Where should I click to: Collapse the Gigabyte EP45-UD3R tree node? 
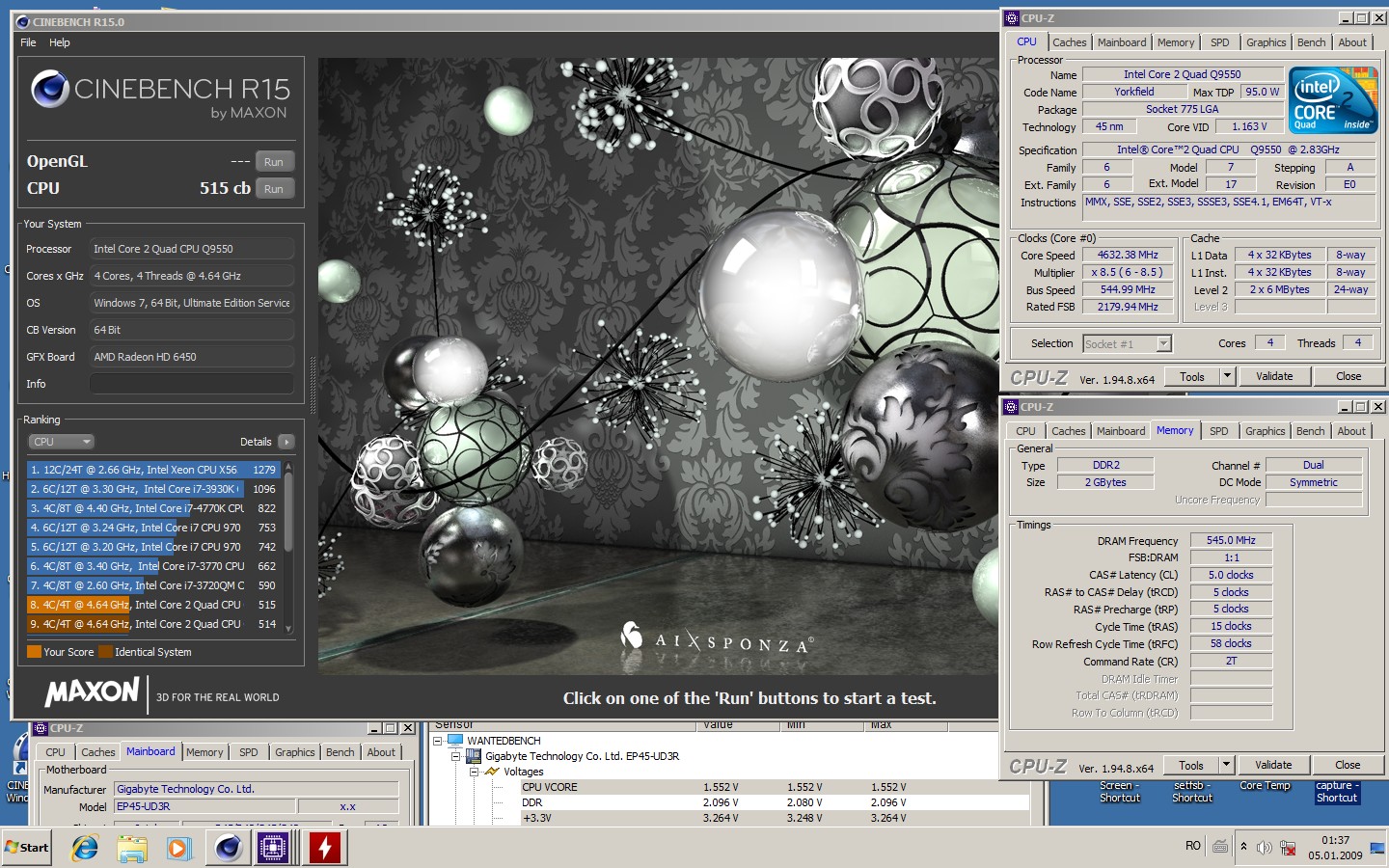455,756
